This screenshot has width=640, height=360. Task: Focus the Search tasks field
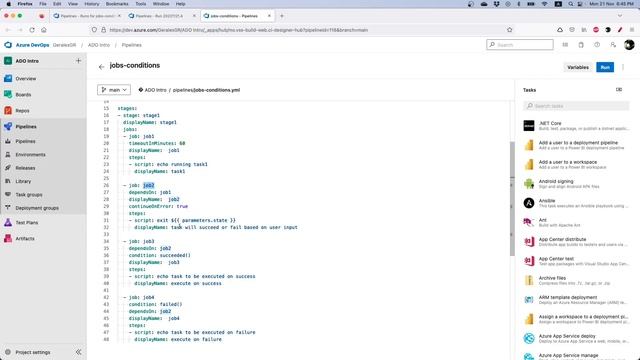coord(576,106)
